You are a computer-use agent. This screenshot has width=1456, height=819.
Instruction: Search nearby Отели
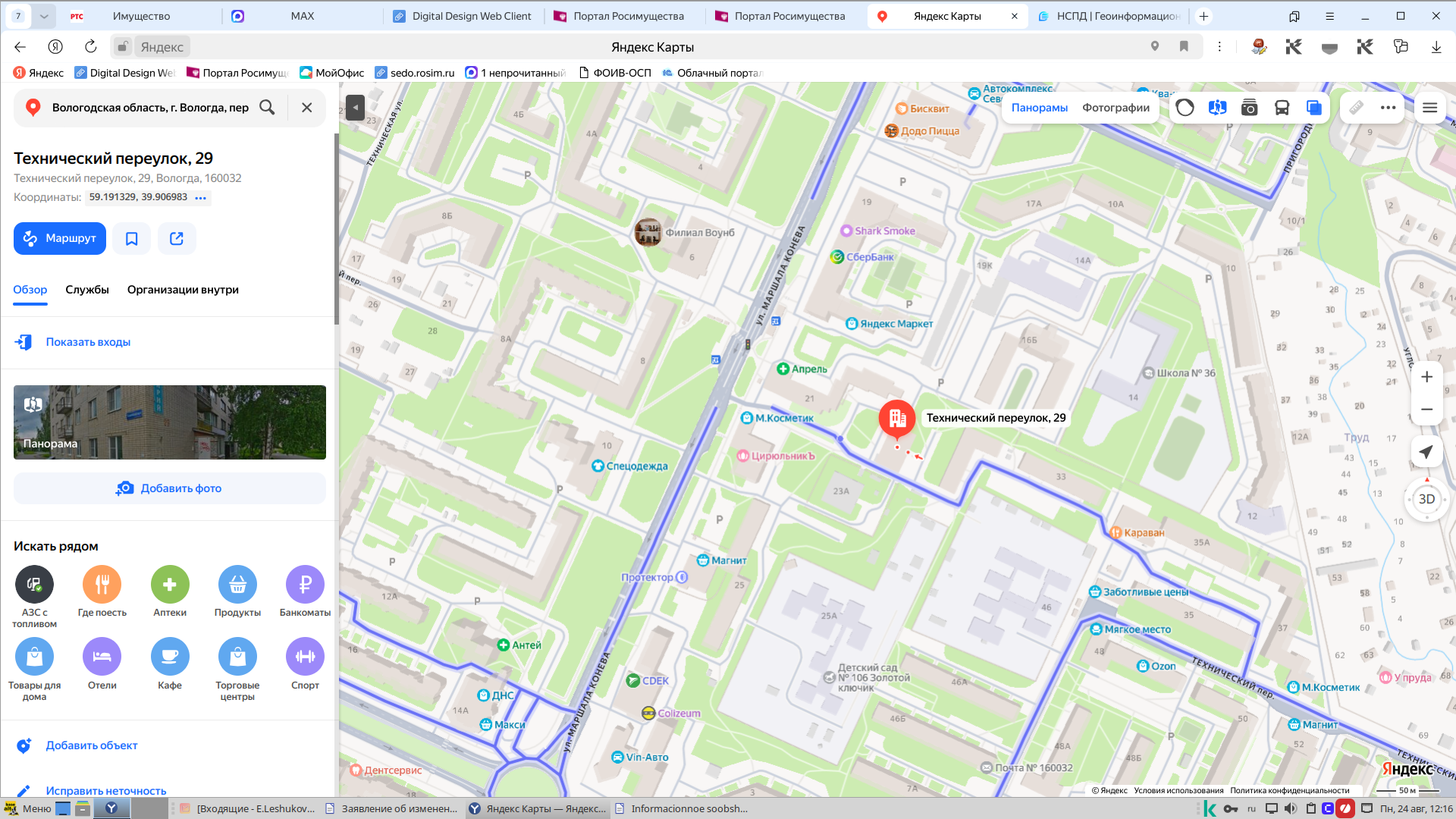(x=102, y=664)
